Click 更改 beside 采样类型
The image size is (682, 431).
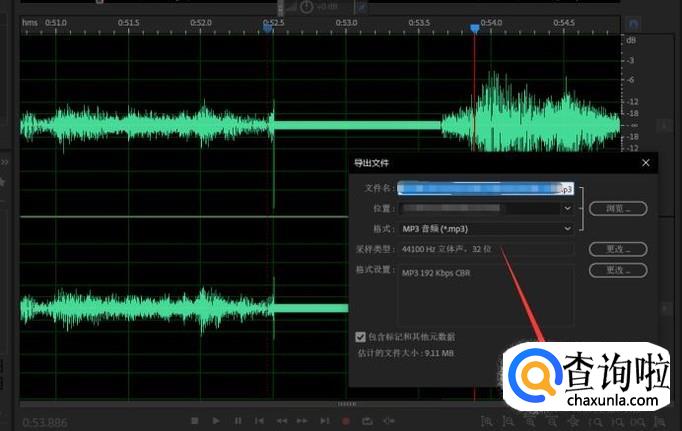coord(617,249)
